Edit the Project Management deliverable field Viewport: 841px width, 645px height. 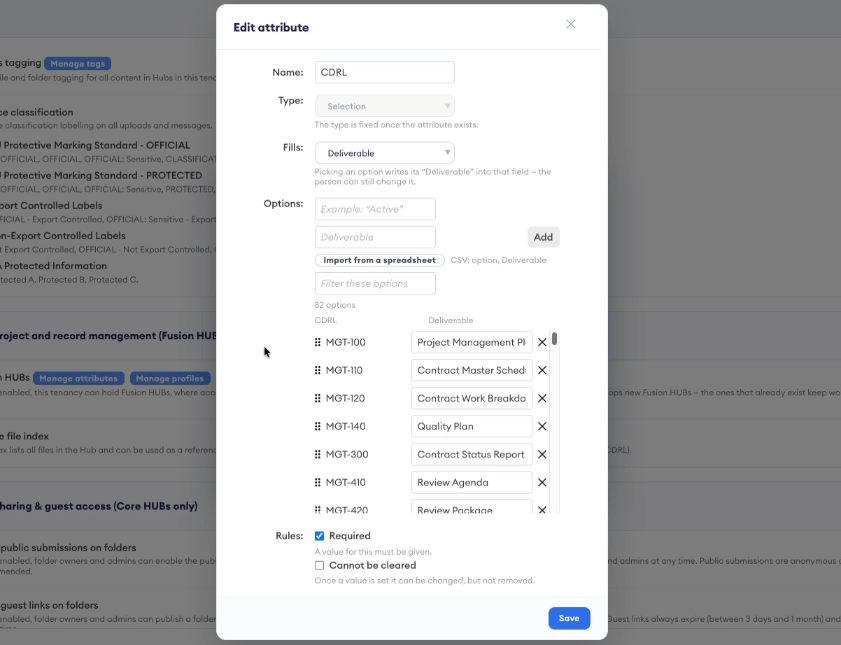point(472,342)
